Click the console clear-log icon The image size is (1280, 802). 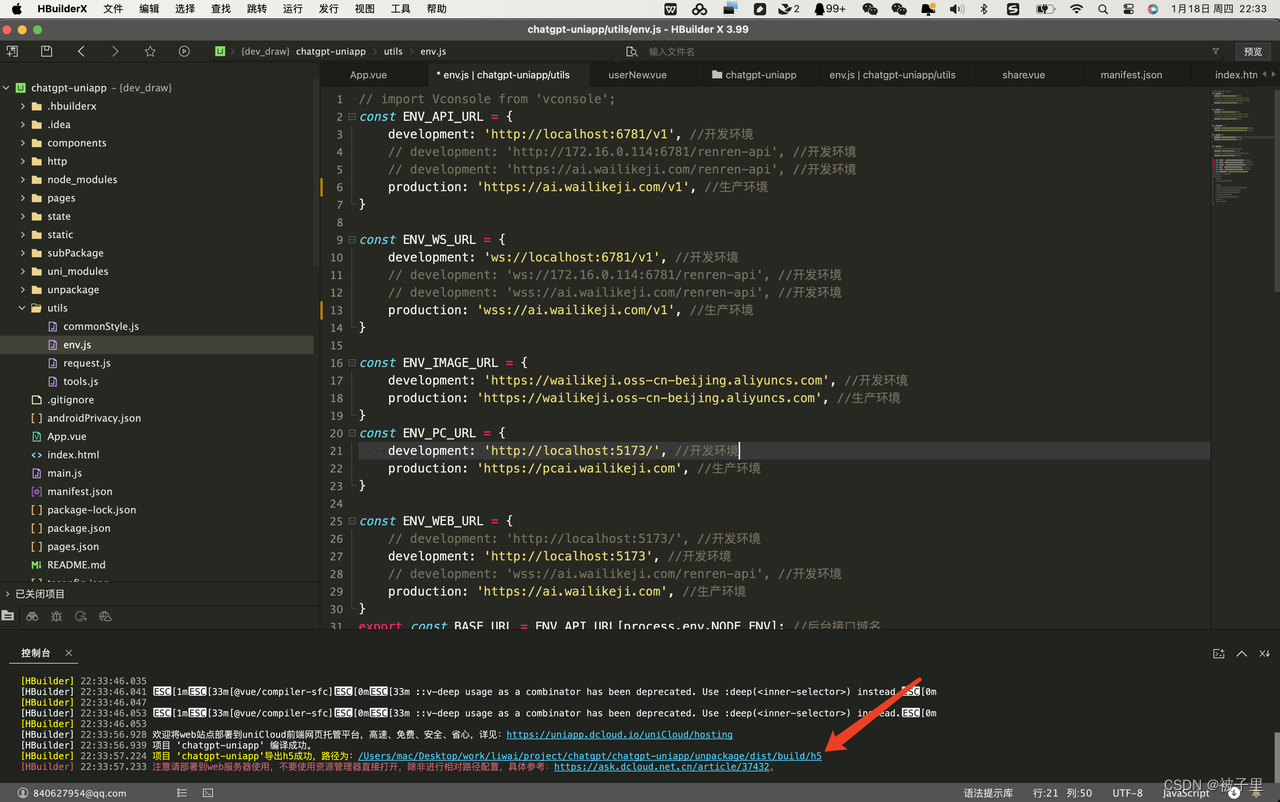1265,653
